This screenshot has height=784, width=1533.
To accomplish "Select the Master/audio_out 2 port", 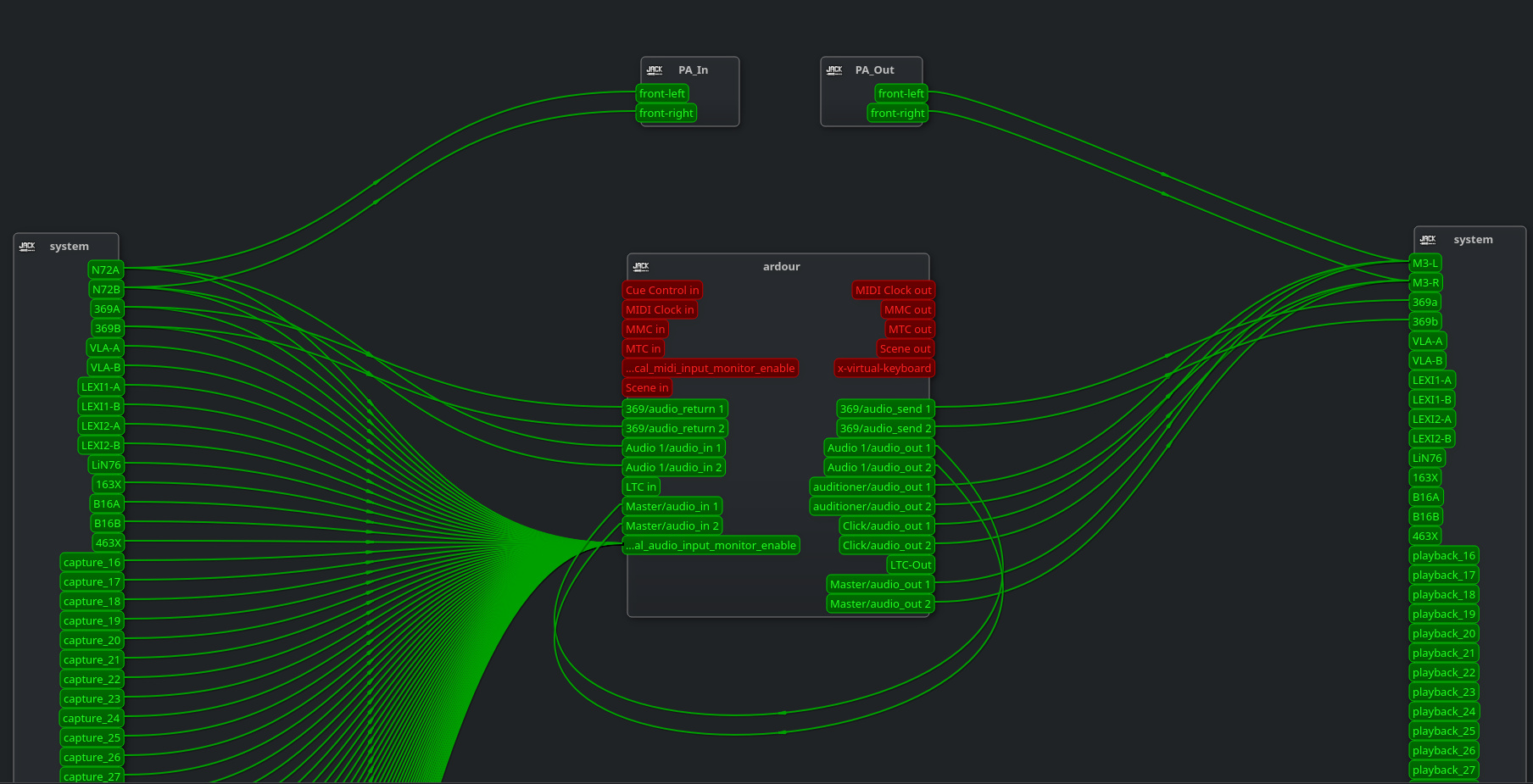I will [880, 604].
